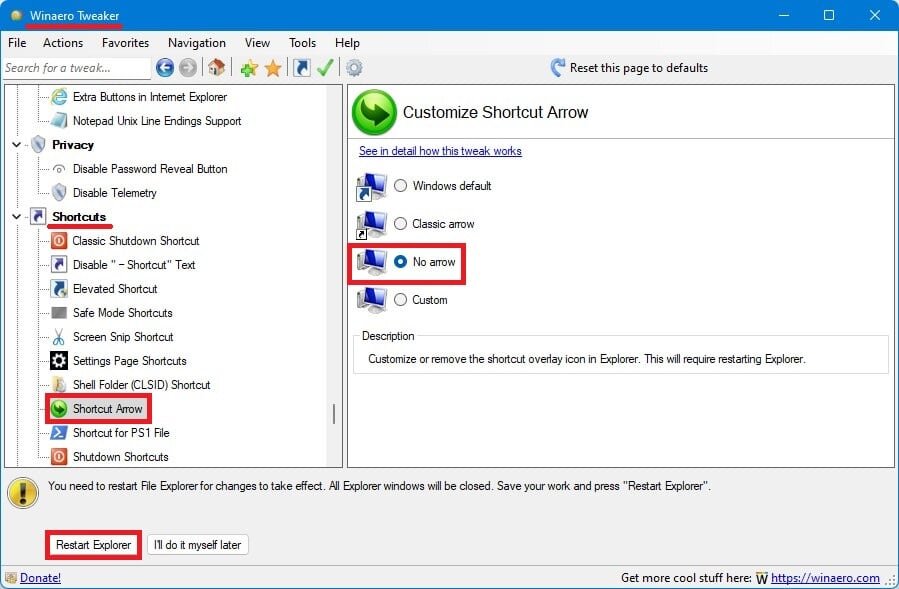Select the Classic arrow radio option

coord(400,224)
